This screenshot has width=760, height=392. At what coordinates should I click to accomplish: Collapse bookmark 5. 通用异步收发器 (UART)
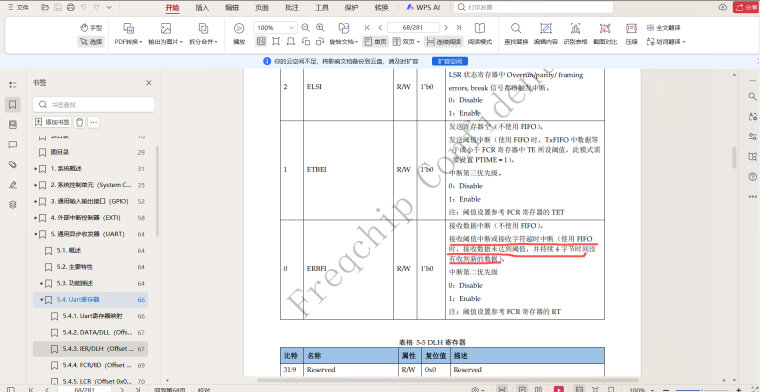click(36, 234)
